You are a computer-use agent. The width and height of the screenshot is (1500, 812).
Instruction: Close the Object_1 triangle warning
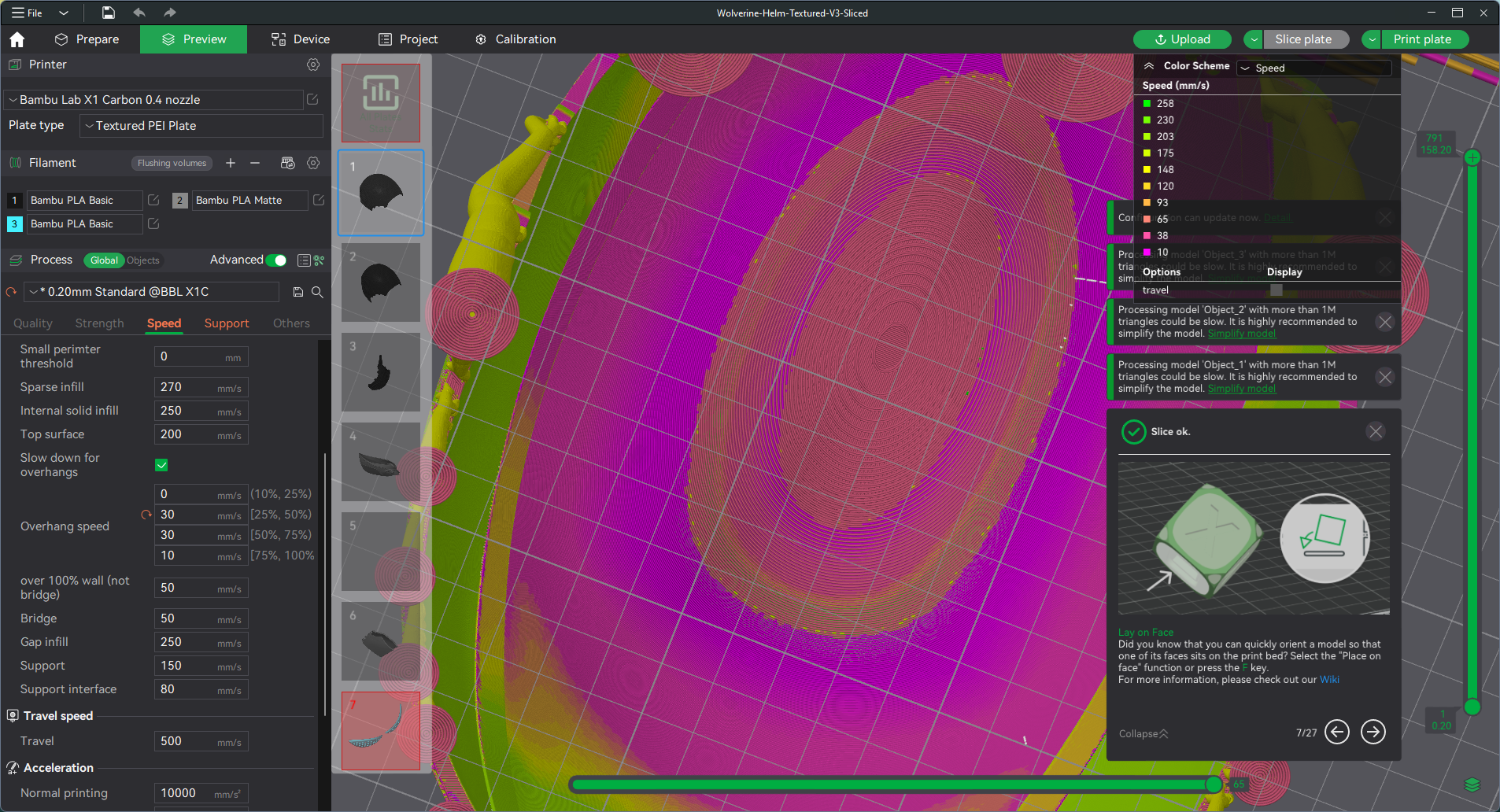point(1385,377)
